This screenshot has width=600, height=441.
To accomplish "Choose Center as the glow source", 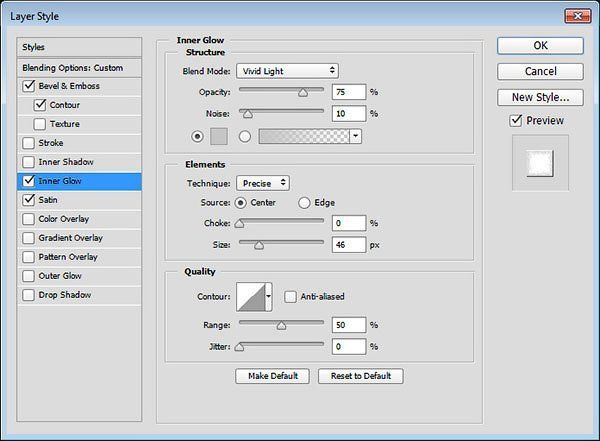I will click(x=240, y=203).
